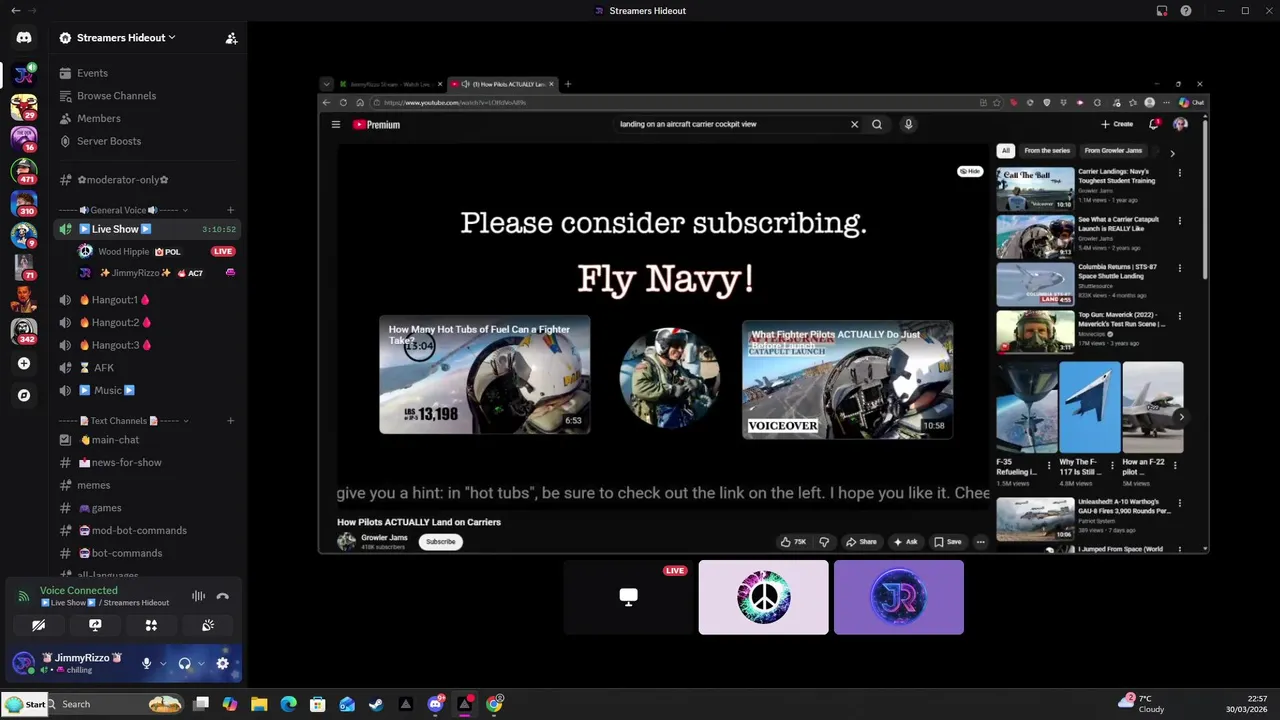The height and width of the screenshot is (720, 1280).
Task: Select user Wood Hippie in voice channel
Action: [123, 252]
